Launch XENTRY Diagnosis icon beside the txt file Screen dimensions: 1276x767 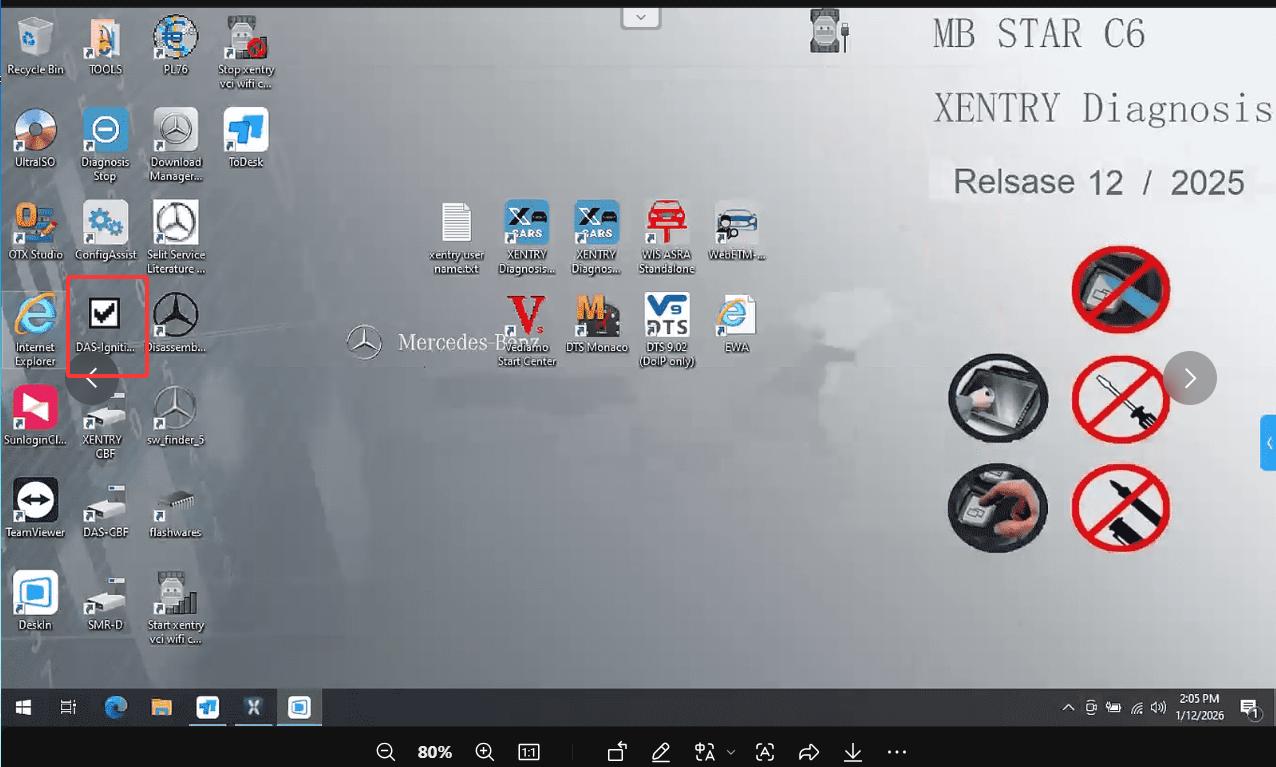pos(526,238)
